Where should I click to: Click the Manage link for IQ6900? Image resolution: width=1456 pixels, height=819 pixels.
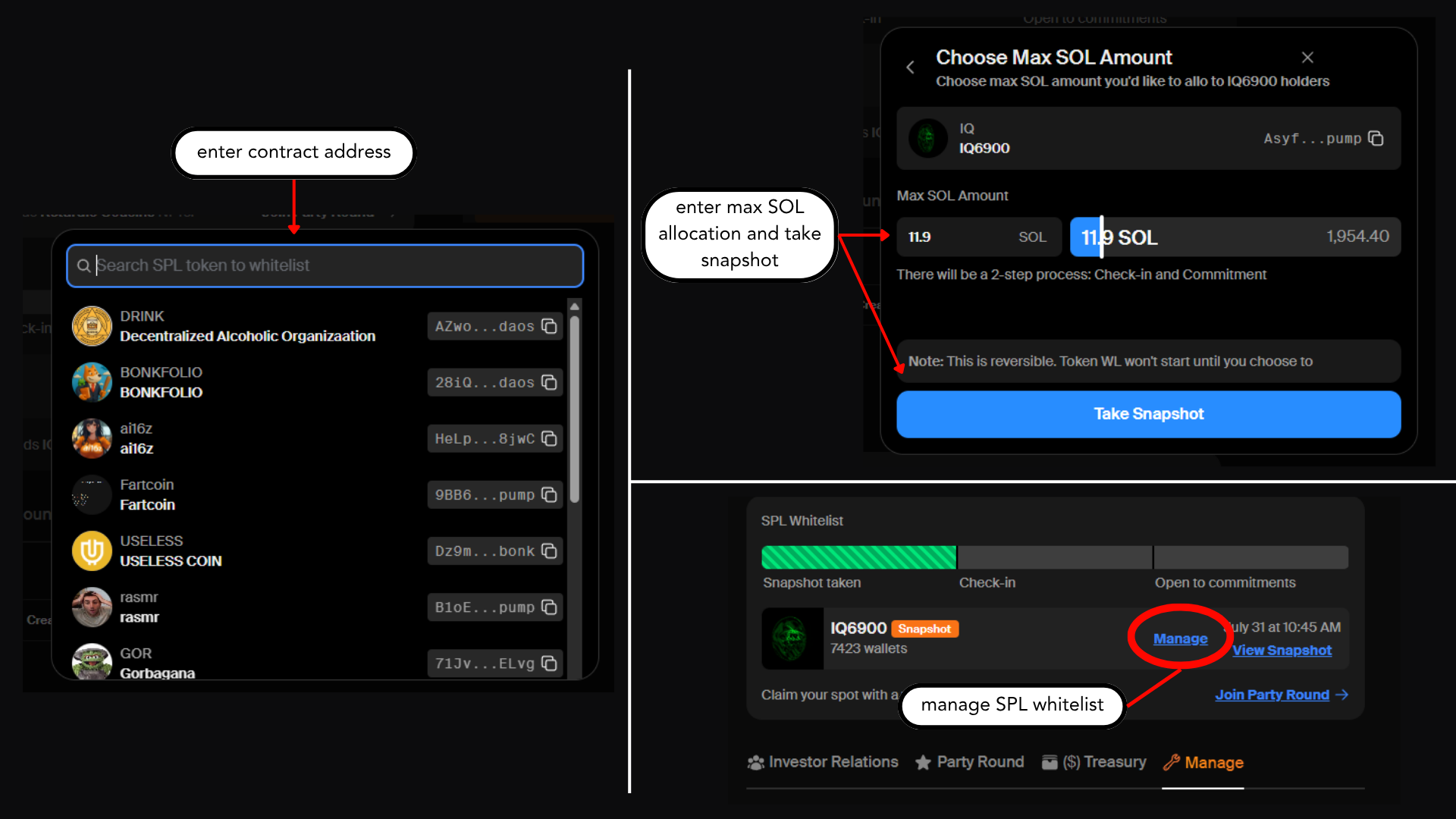click(1180, 639)
